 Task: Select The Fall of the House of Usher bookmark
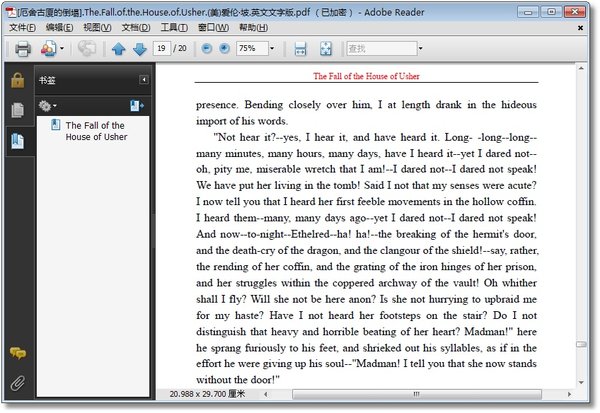tap(96, 131)
